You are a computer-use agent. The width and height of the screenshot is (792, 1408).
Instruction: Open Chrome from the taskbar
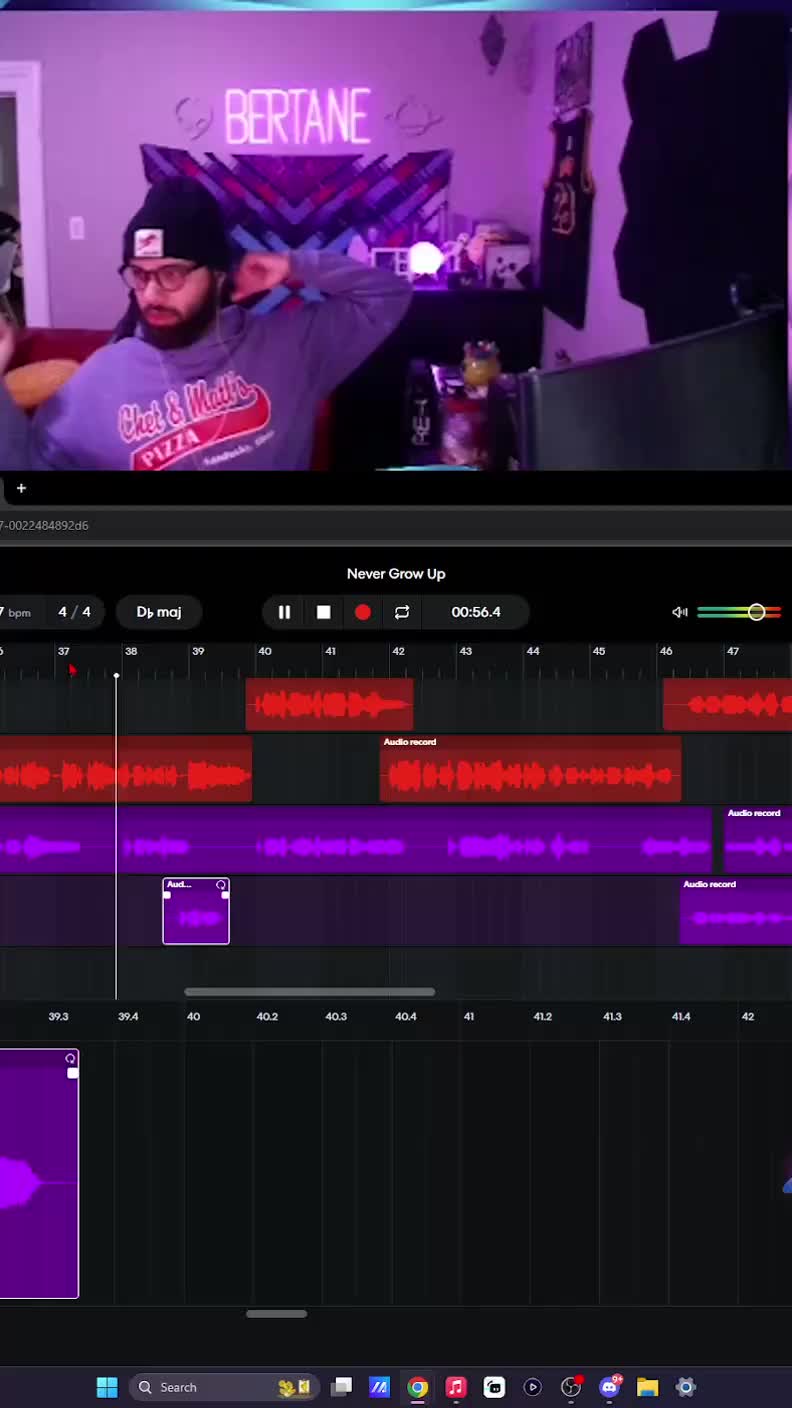418,1387
